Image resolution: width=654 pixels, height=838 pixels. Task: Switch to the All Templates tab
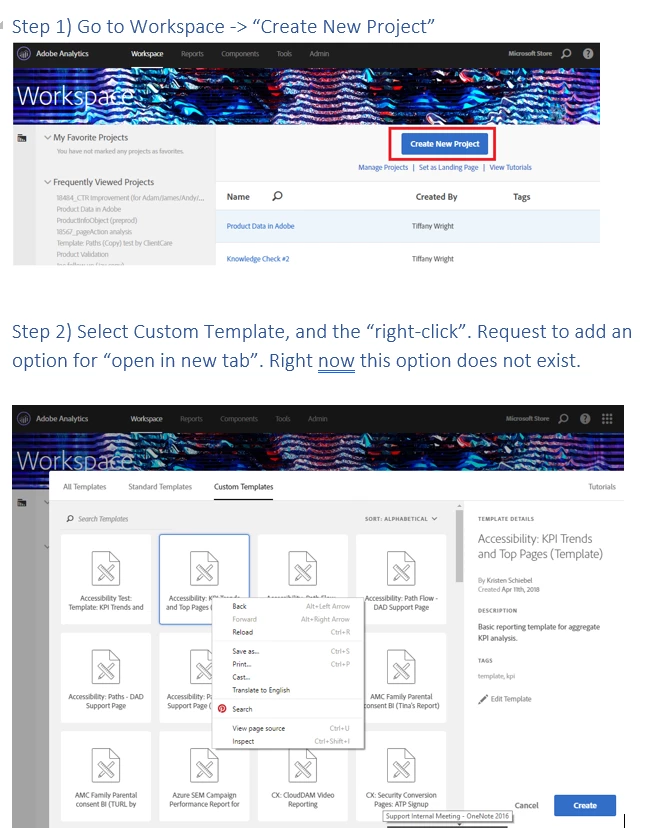pos(84,486)
